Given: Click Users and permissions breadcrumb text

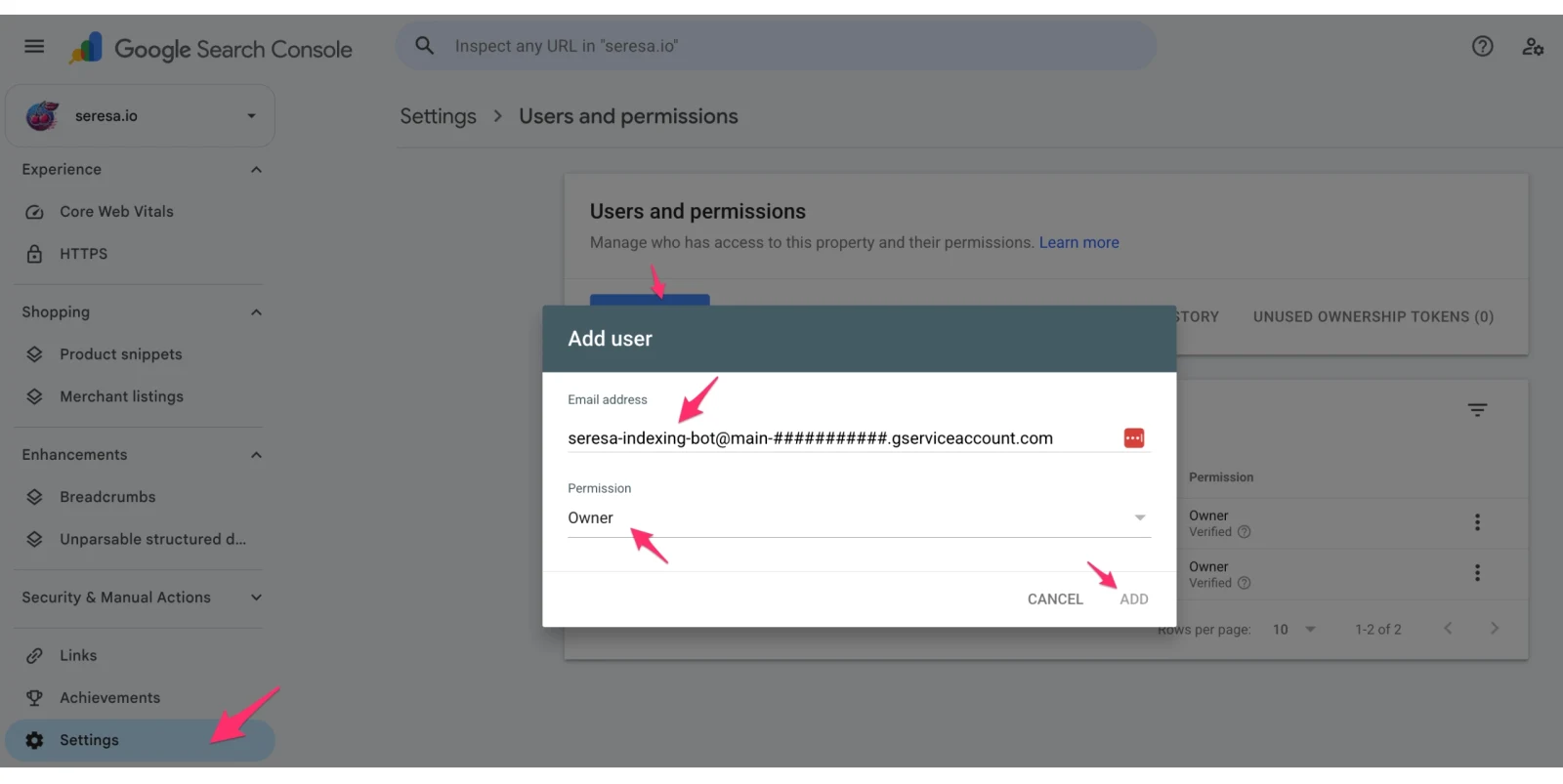Looking at the screenshot, I should (628, 116).
